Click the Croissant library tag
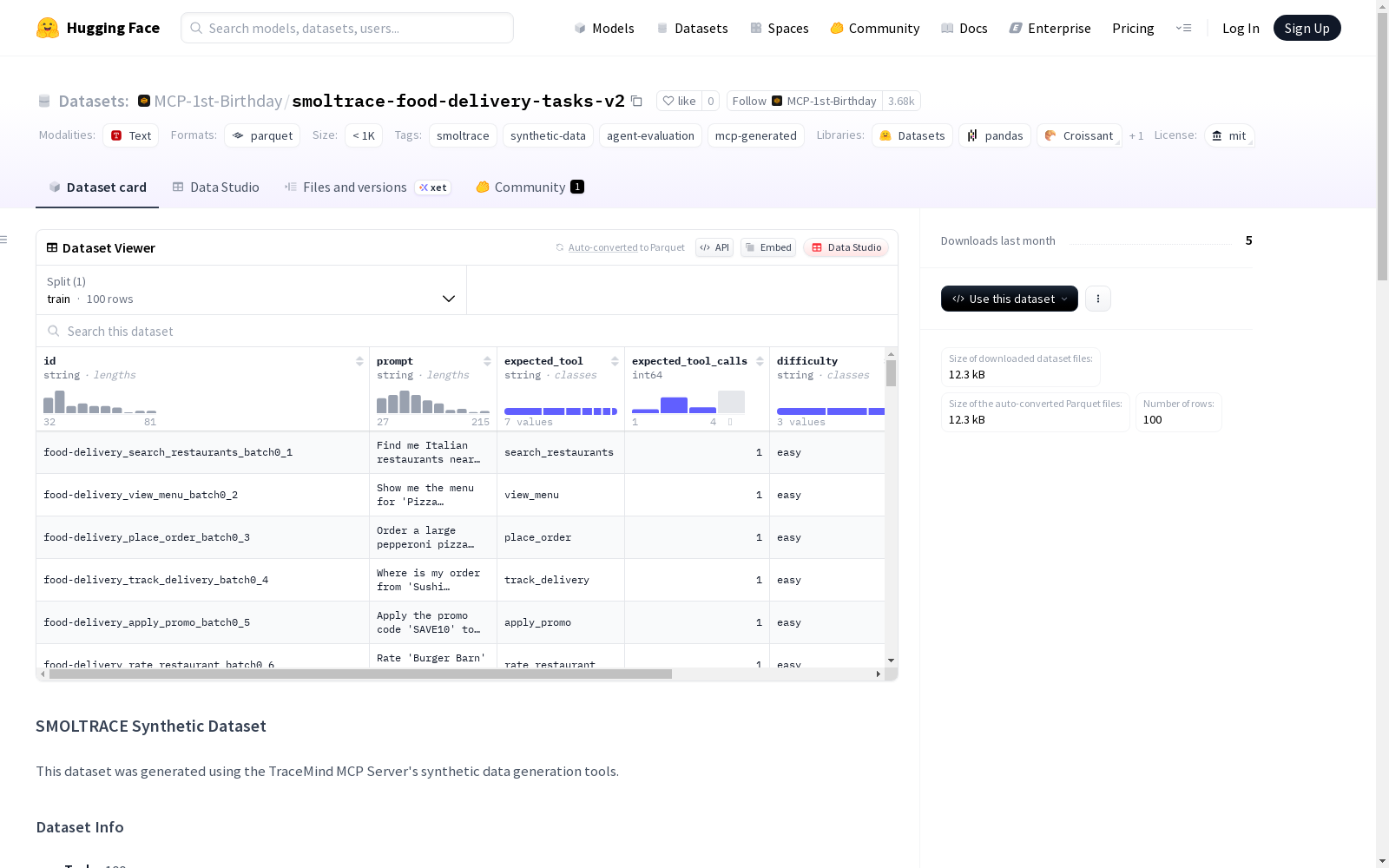This screenshot has width=1389, height=868. pos(1079,135)
